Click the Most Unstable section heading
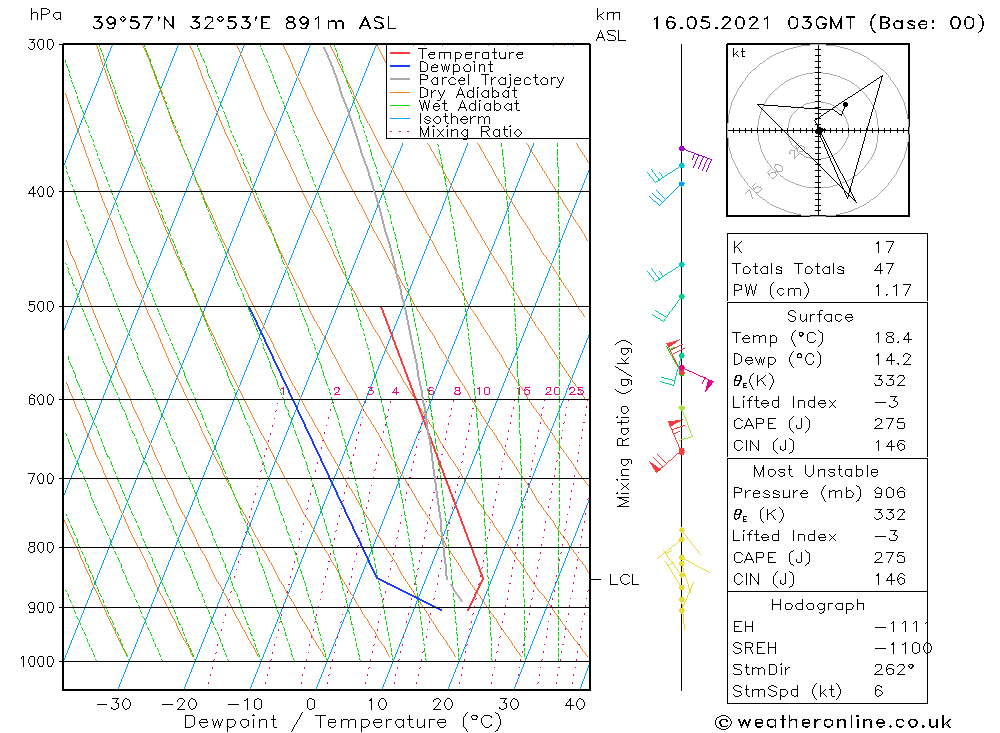This screenshot has width=1000, height=733. 816,471
